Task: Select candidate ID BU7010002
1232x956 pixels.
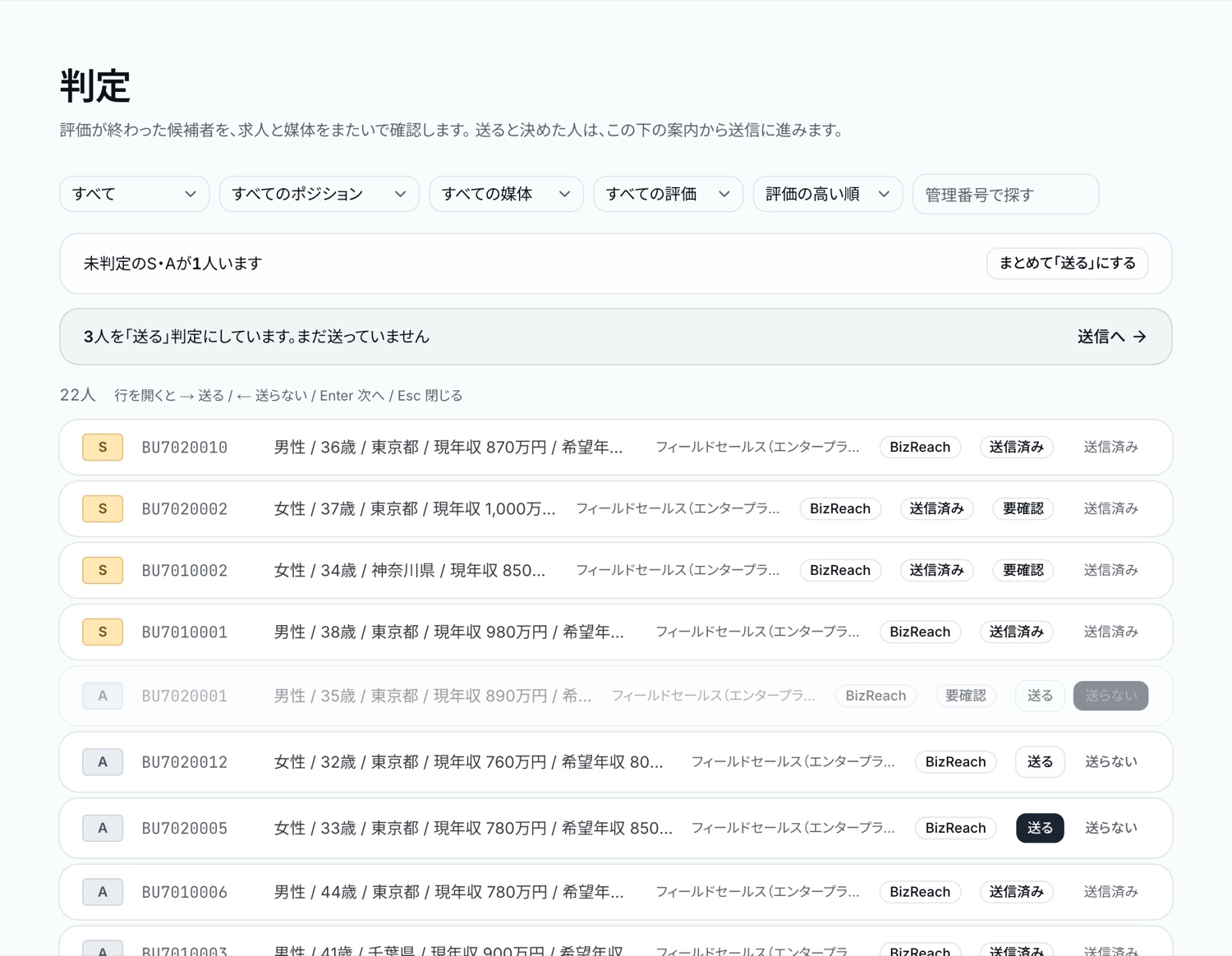Action: point(185,571)
